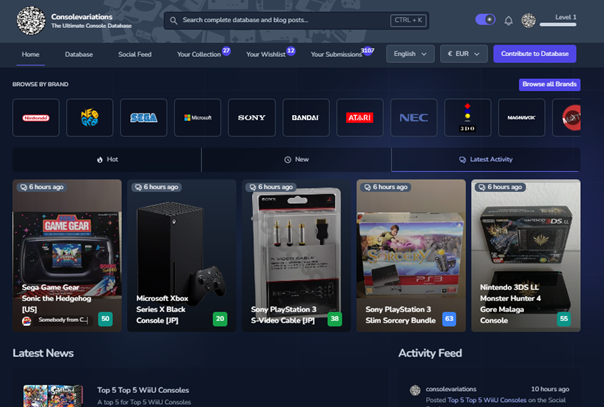Click Browse all Brands button

click(549, 84)
